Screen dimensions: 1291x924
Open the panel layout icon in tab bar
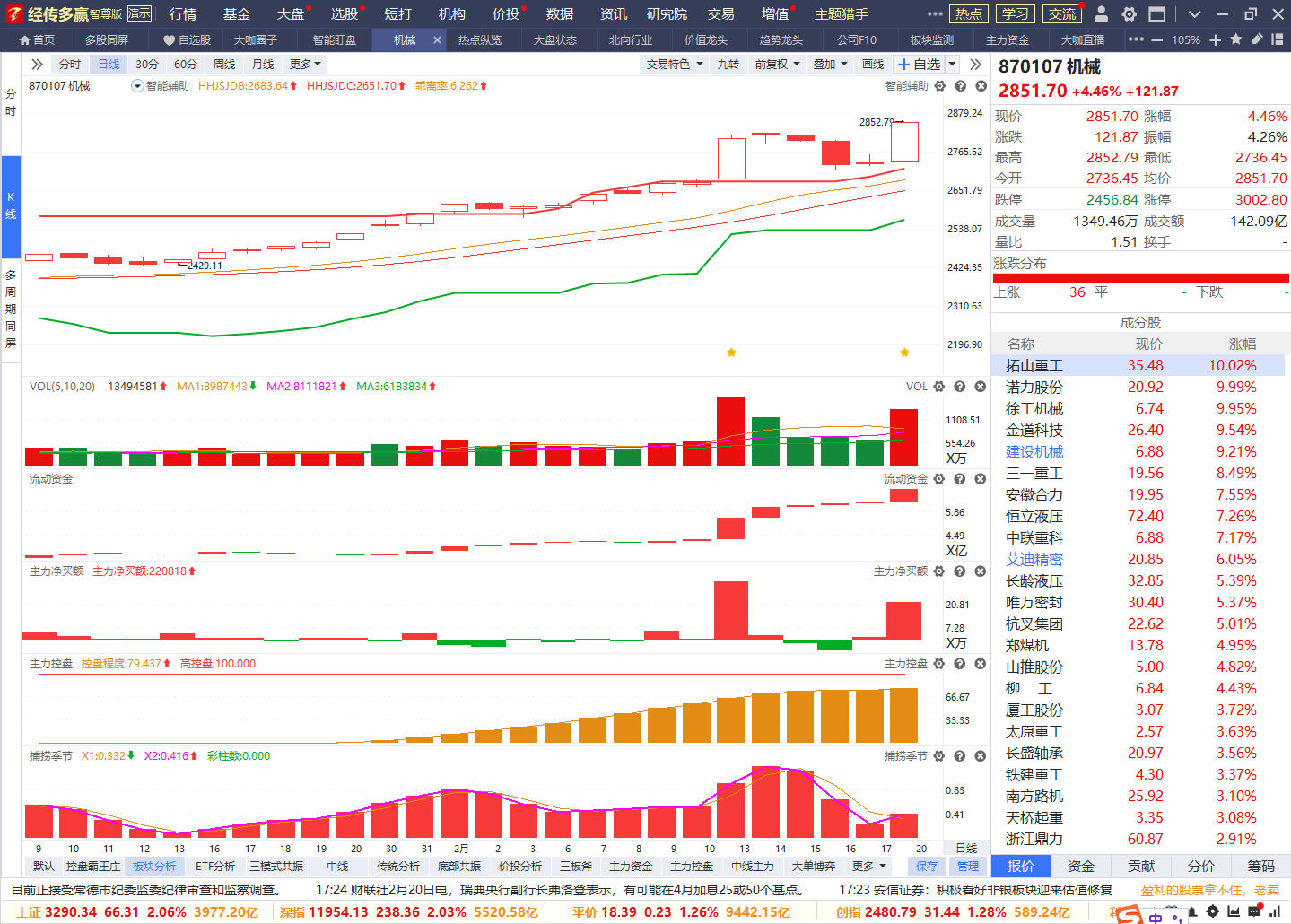pos(1278,39)
